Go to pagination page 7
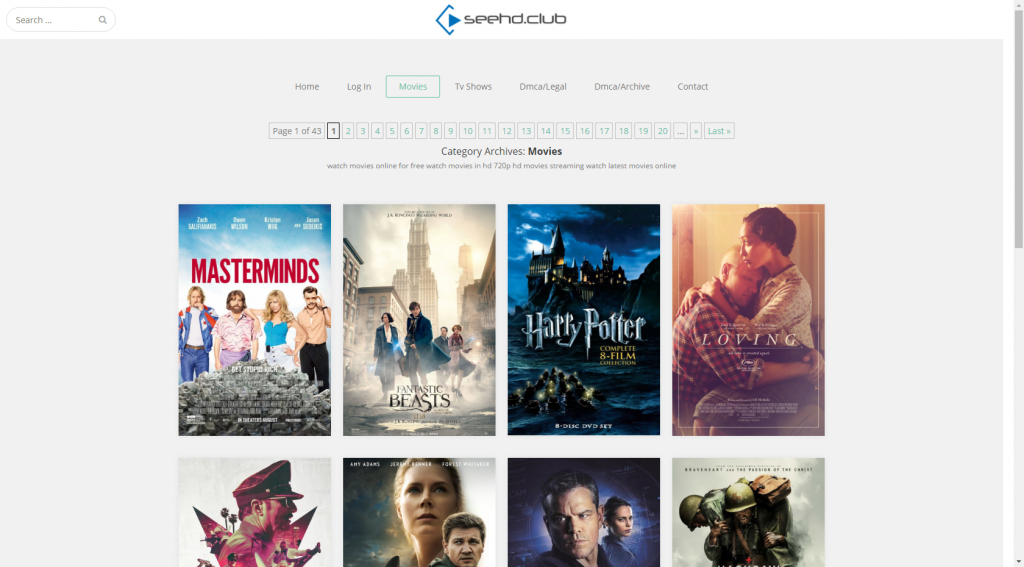1024x567 pixels. coord(421,131)
